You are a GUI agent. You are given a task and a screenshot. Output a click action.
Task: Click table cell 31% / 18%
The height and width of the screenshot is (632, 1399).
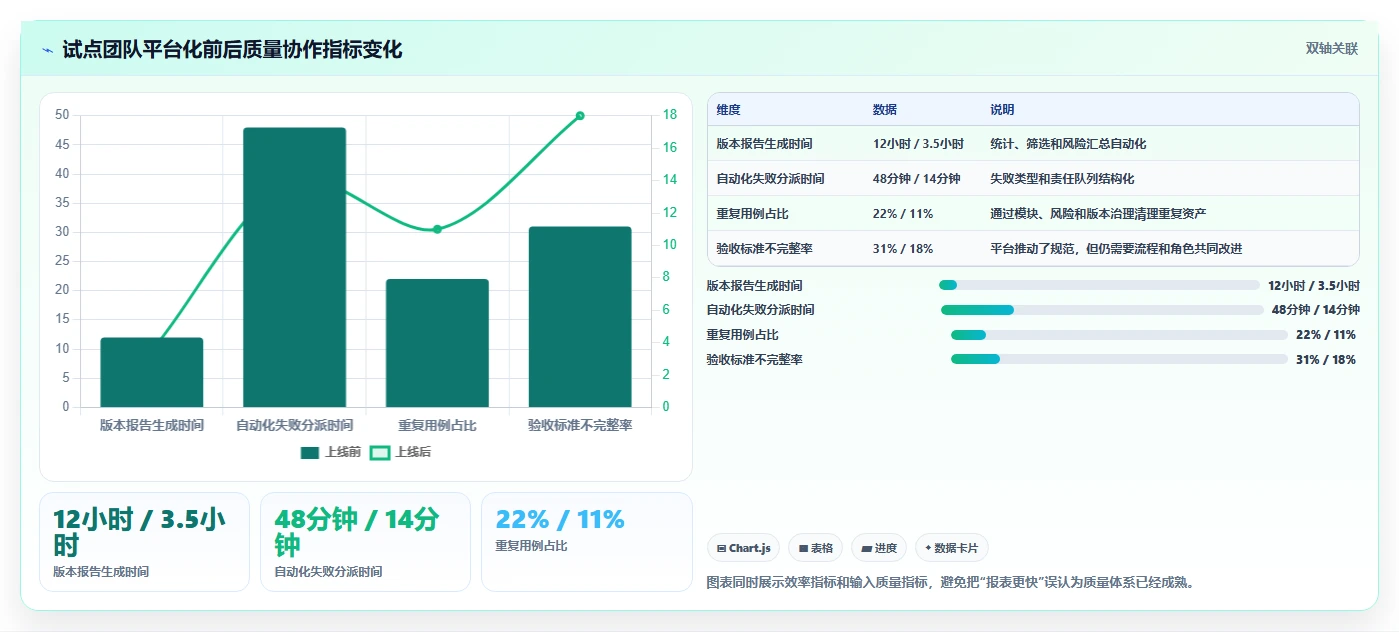click(902, 249)
